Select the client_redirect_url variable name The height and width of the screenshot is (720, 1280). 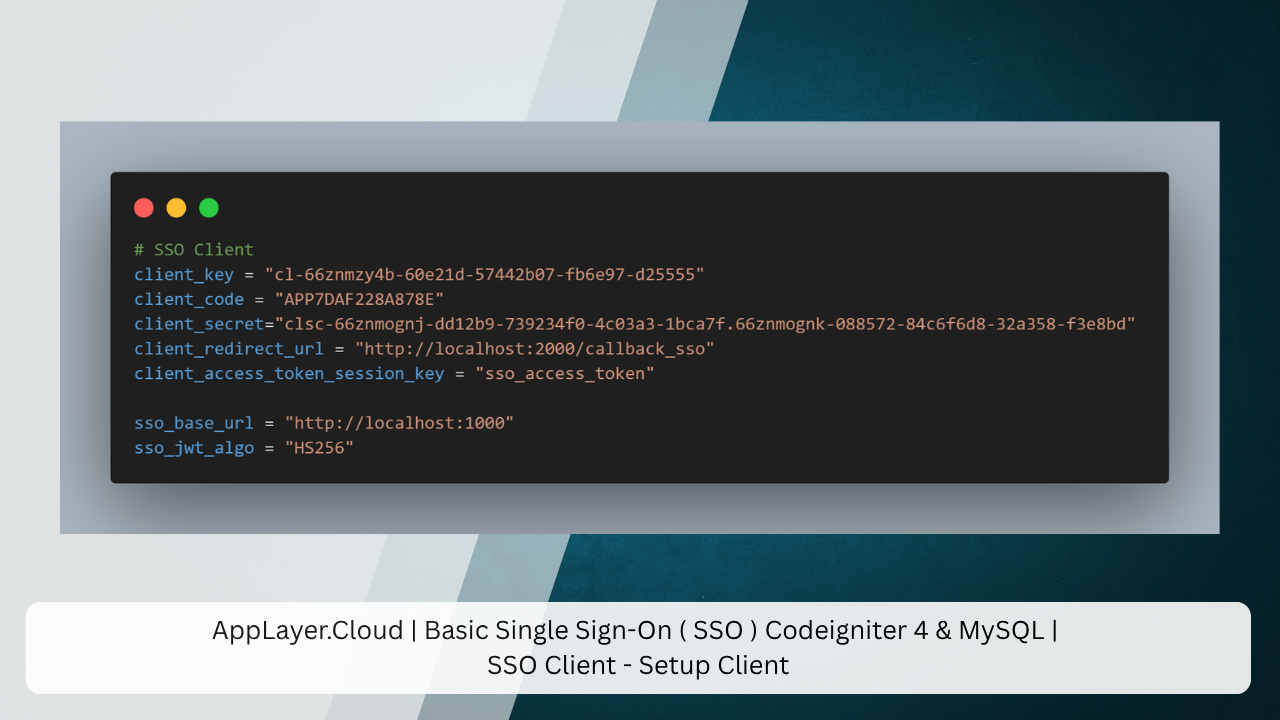pos(229,349)
